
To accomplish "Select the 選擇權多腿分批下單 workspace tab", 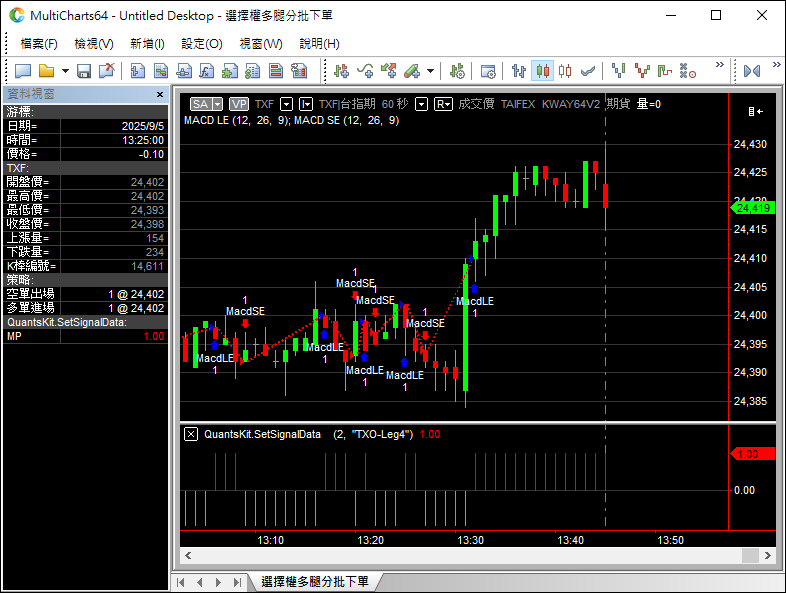I will [x=315, y=582].
